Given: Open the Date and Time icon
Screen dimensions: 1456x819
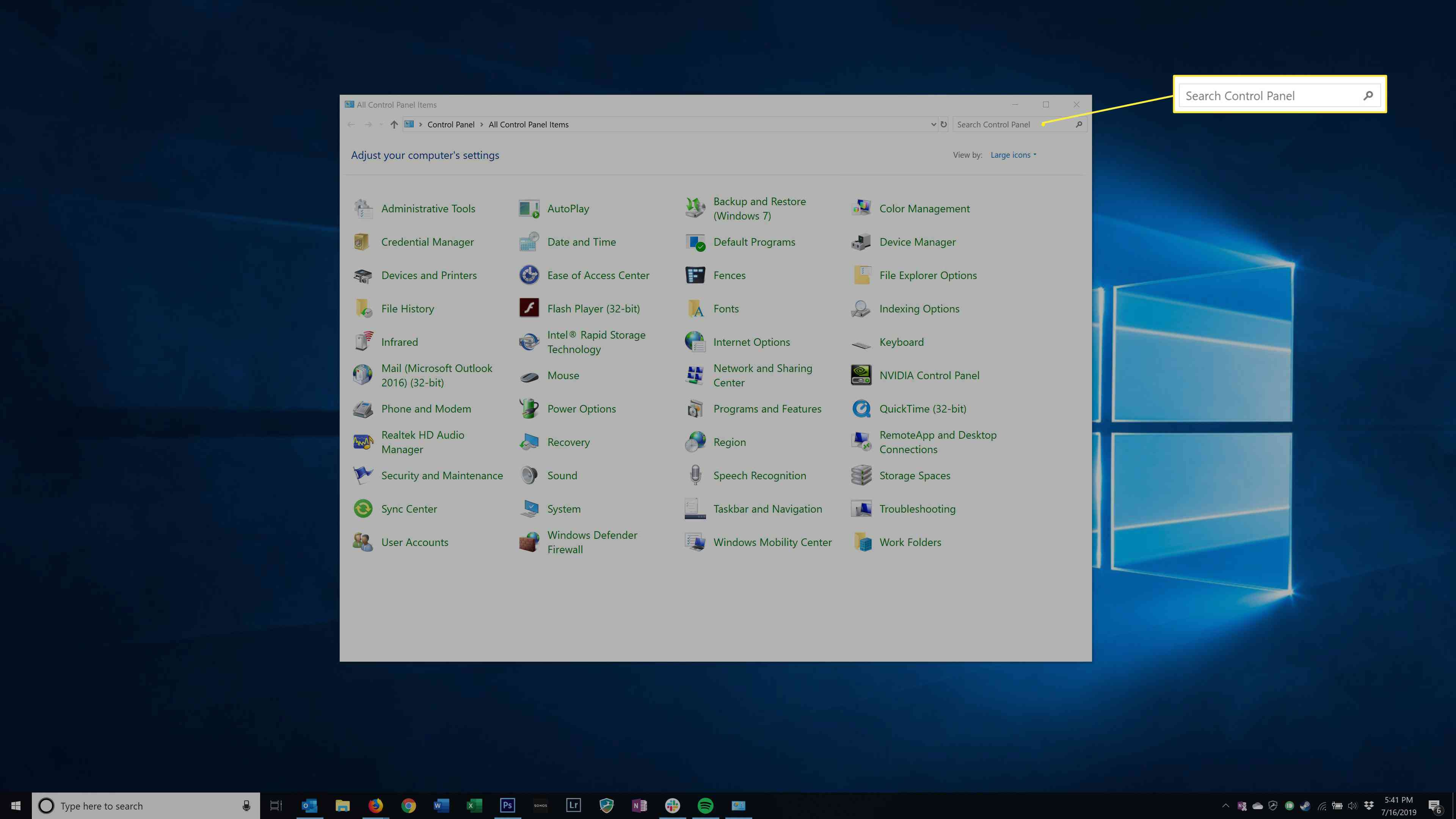Looking at the screenshot, I should coord(529,242).
